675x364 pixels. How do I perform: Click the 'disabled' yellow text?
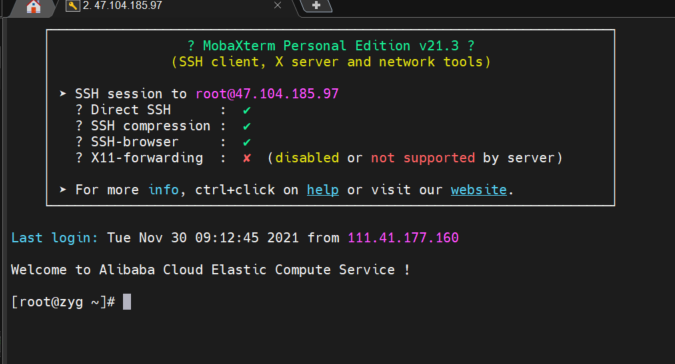[x=307, y=158]
